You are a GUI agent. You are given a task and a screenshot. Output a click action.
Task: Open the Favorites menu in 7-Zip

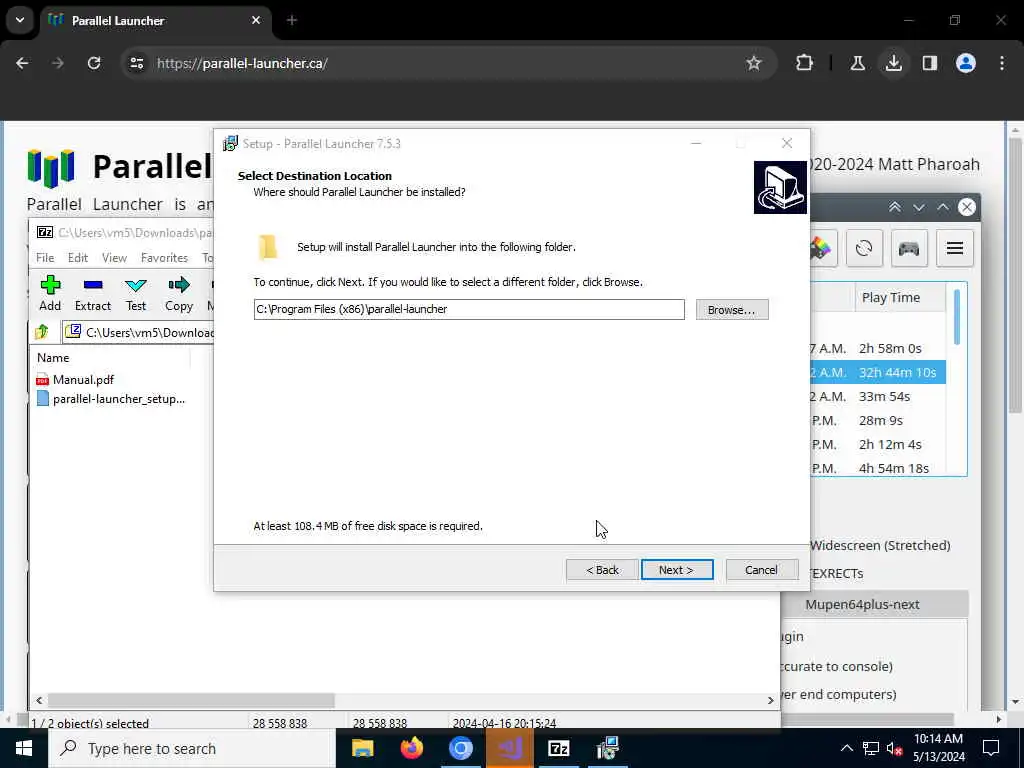point(165,258)
